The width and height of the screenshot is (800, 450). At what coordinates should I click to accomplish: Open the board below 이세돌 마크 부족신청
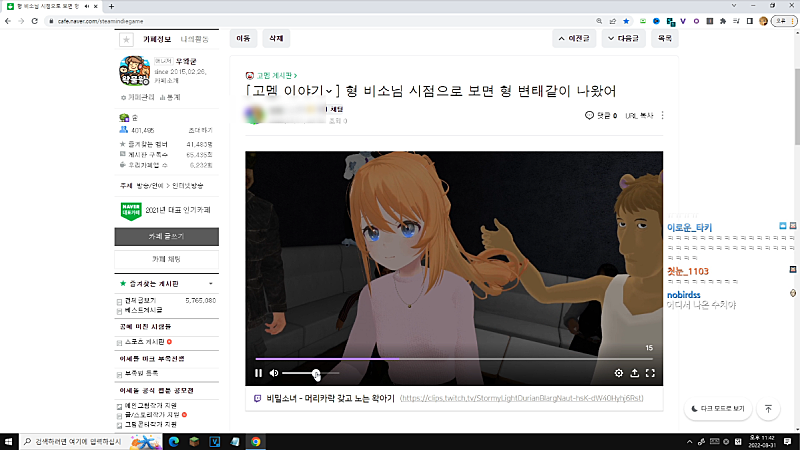(141, 373)
